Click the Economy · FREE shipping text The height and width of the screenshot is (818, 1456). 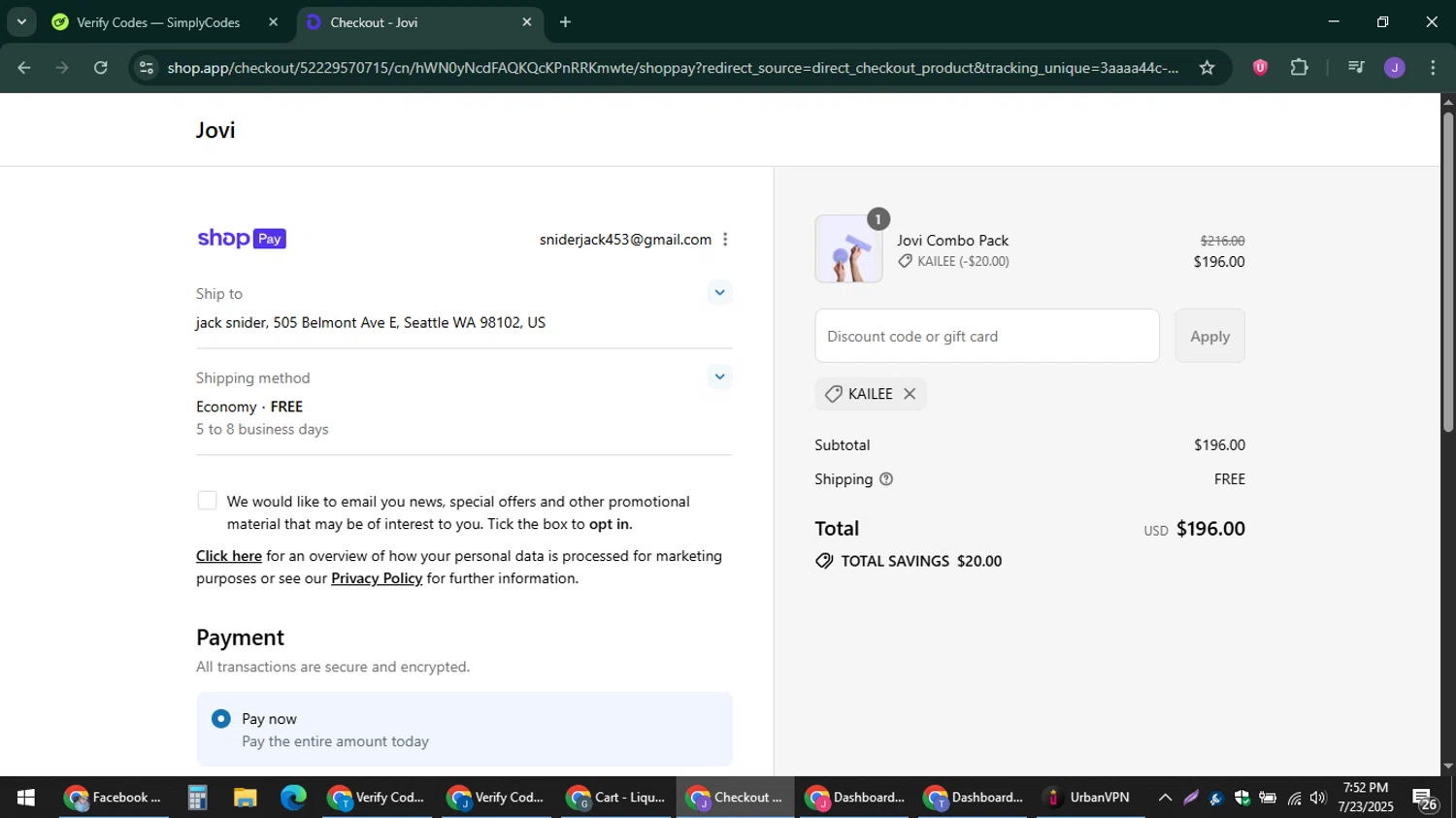[x=249, y=407]
